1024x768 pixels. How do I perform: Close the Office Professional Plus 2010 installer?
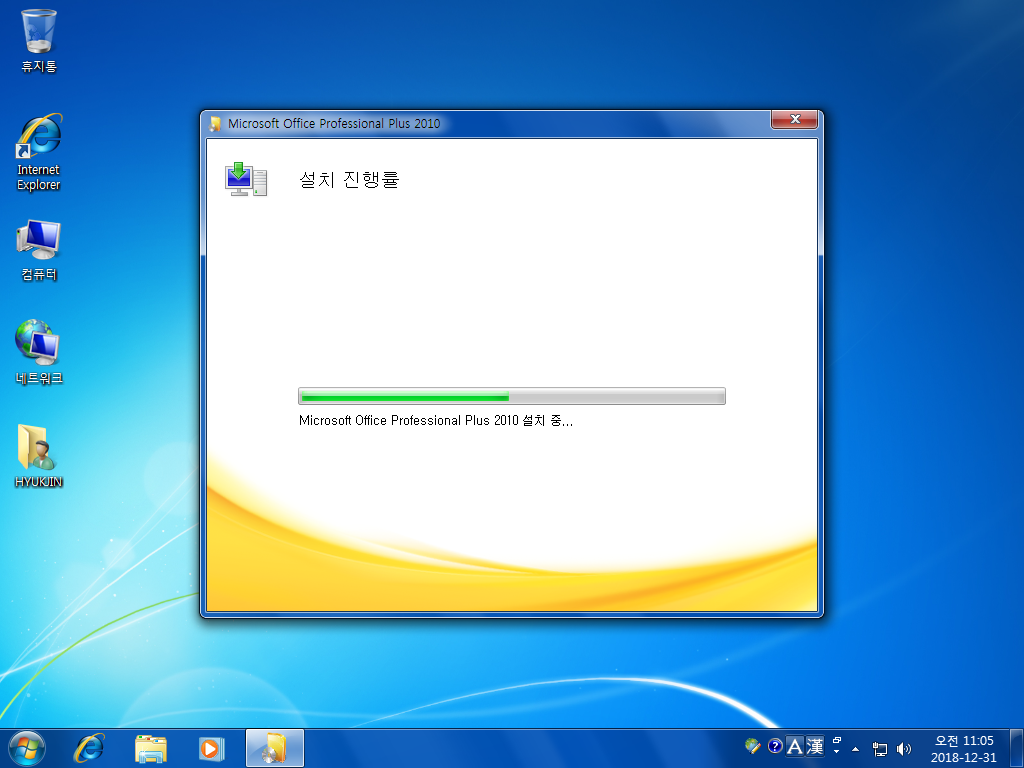[x=794, y=119]
